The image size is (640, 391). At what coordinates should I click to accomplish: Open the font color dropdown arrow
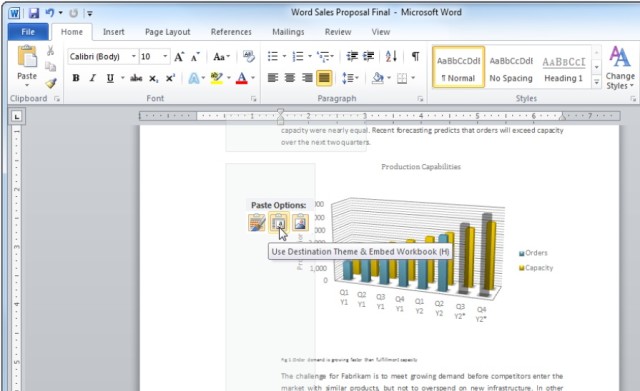point(253,78)
